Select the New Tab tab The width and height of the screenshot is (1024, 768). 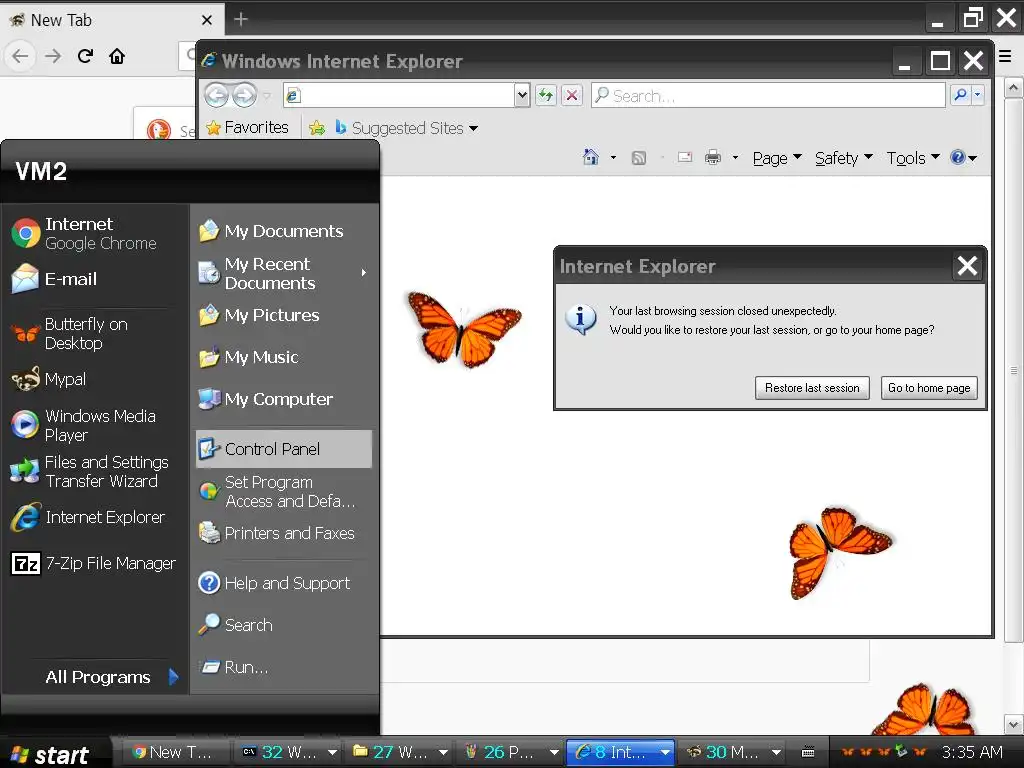pyautogui.click(x=111, y=20)
